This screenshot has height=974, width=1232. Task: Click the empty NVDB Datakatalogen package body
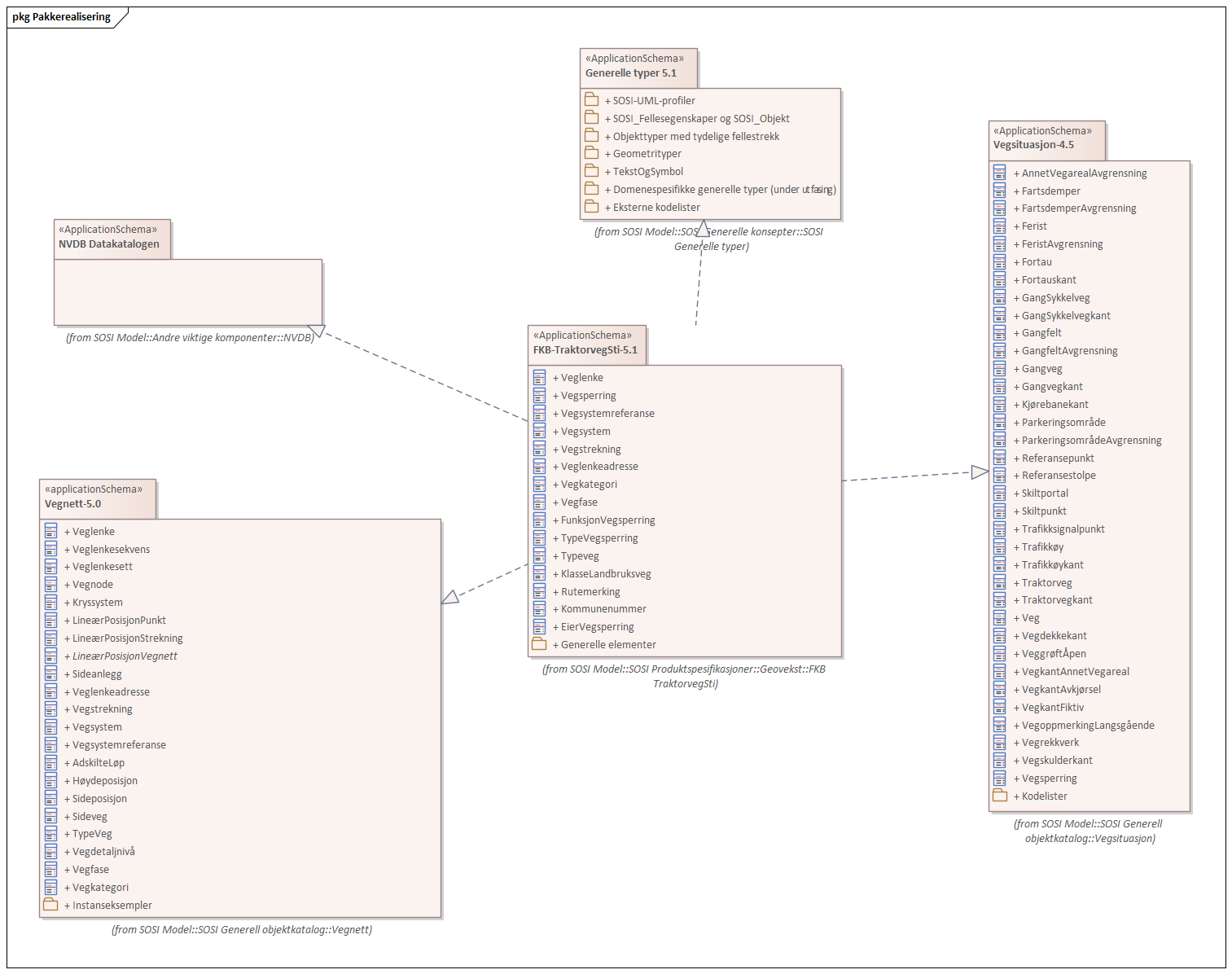coord(188,292)
